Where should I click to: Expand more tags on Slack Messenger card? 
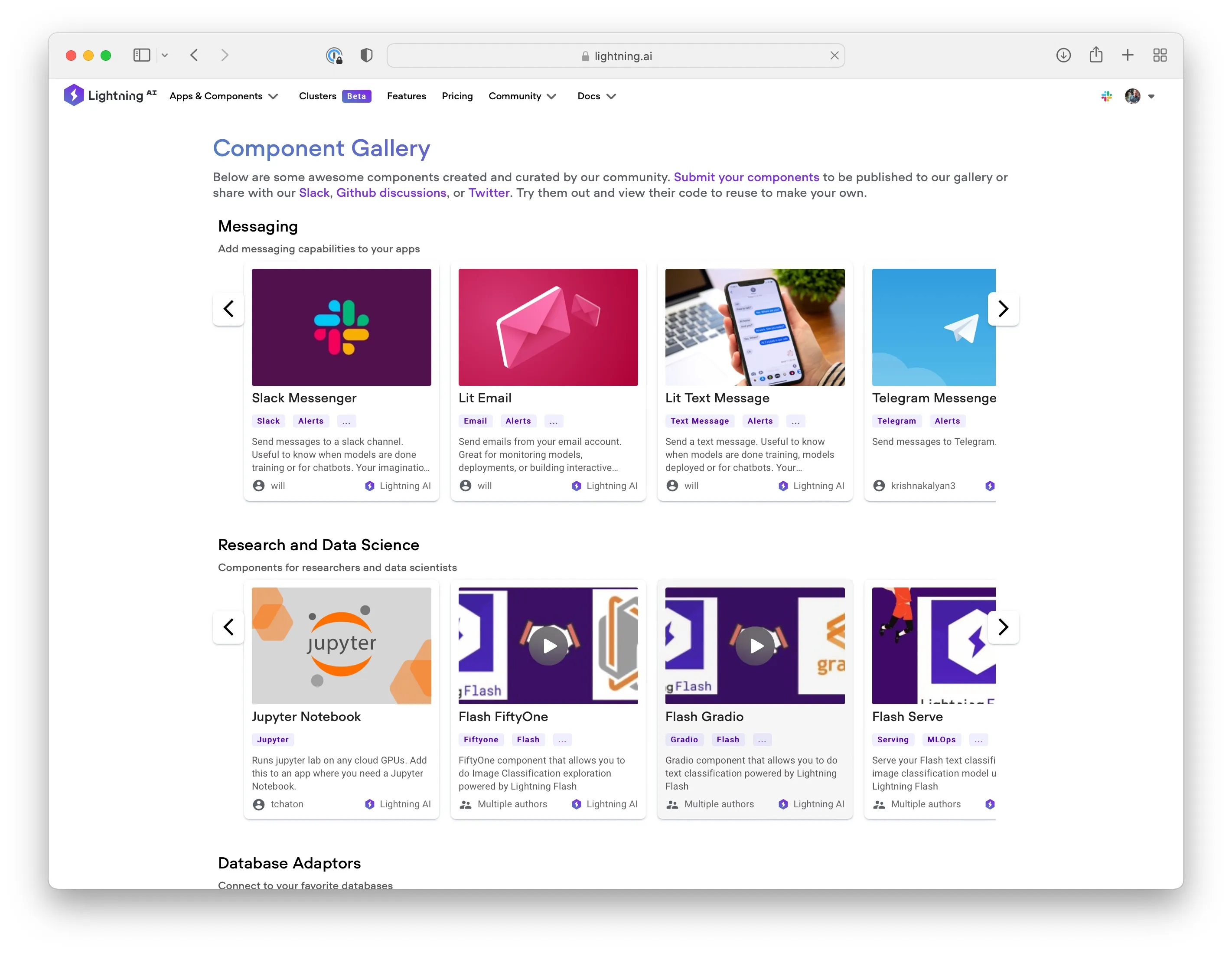[x=346, y=421]
